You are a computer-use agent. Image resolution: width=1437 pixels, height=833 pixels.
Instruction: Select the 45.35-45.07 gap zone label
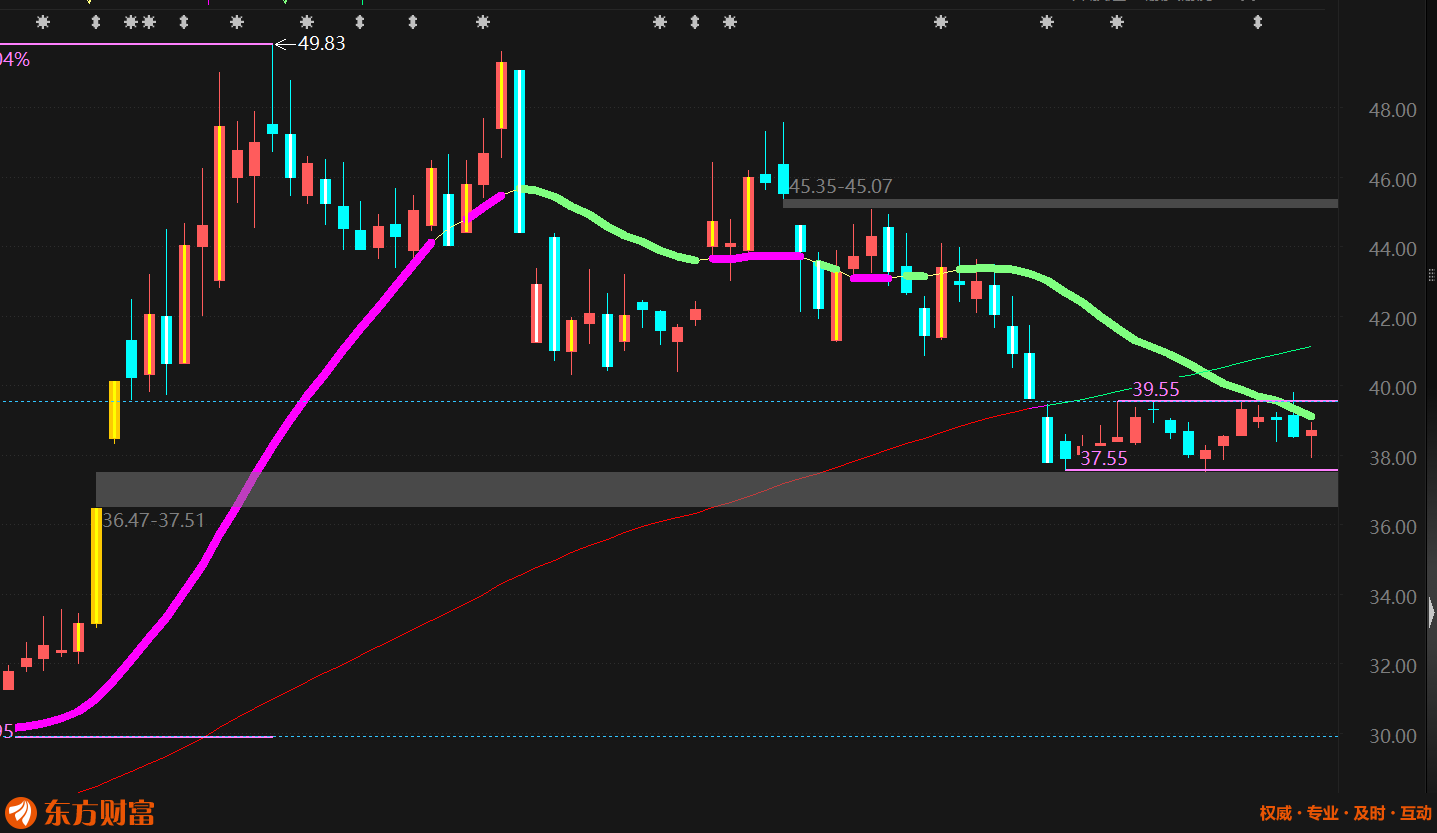coord(840,186)
